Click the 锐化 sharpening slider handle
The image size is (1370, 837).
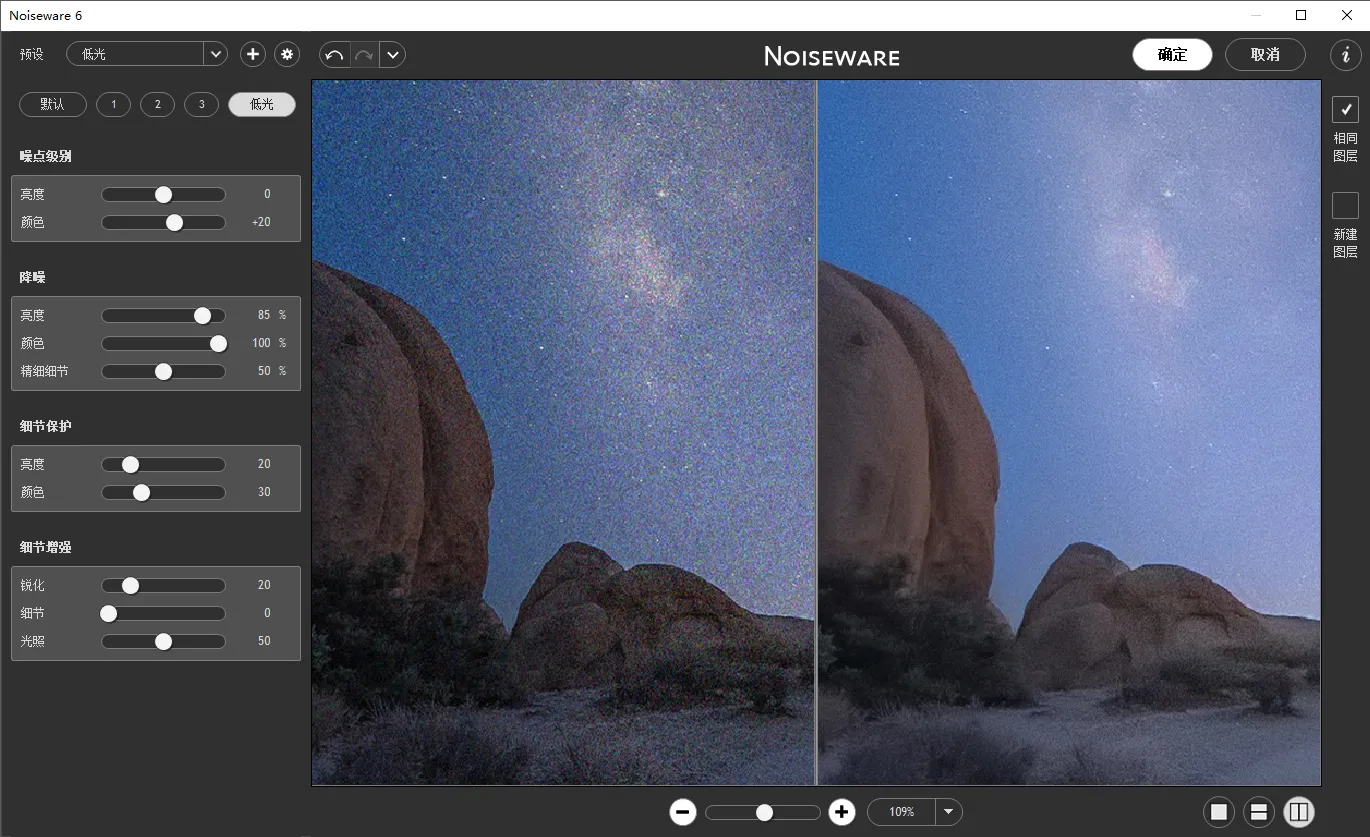click(130, 585)
